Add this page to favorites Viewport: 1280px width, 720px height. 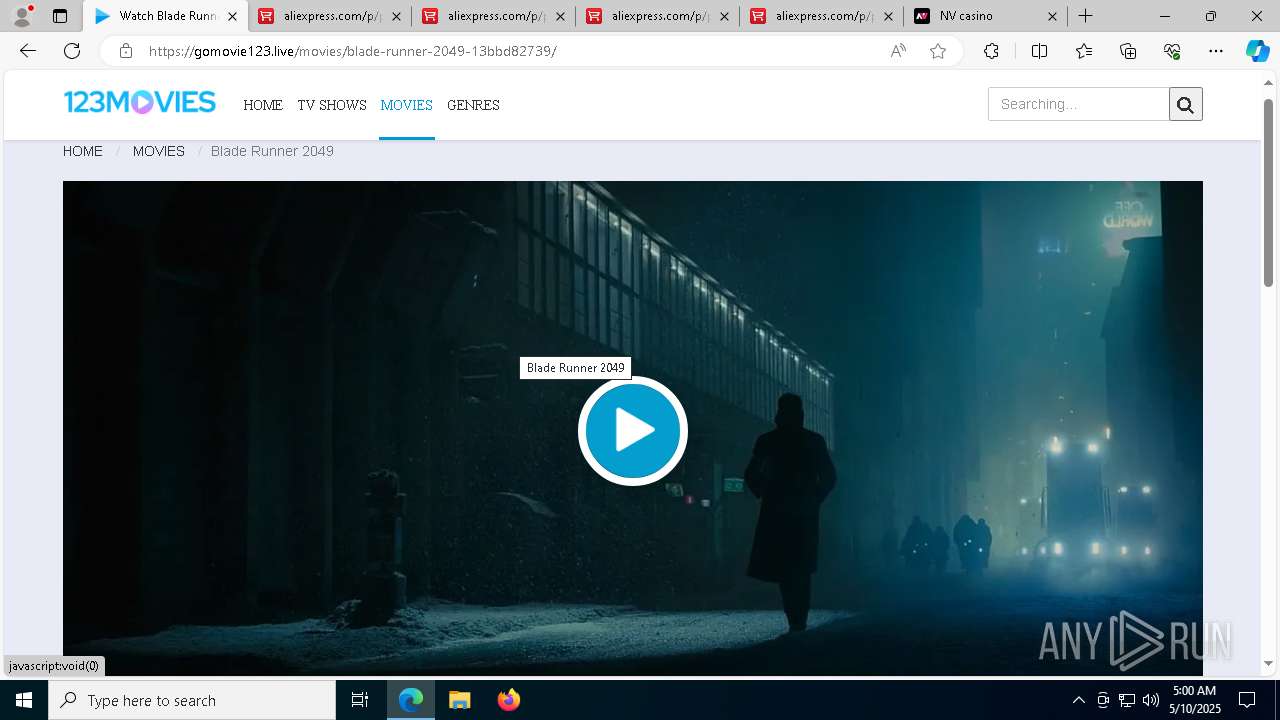tap(938, 51)
